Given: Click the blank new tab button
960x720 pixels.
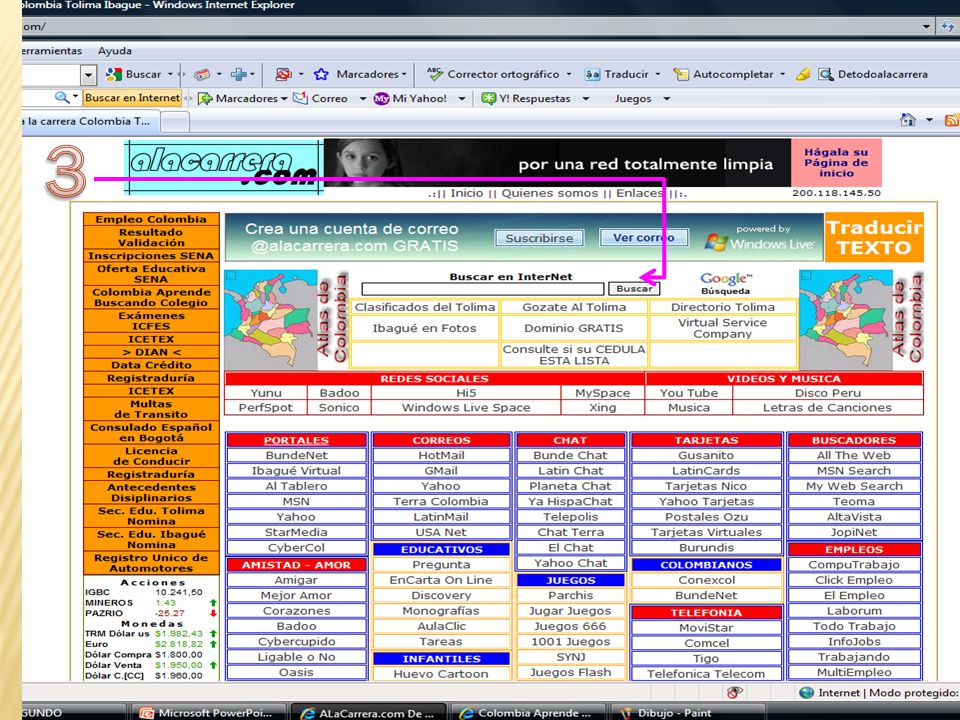Looking at the screenshot, I should tap(175, 122).
